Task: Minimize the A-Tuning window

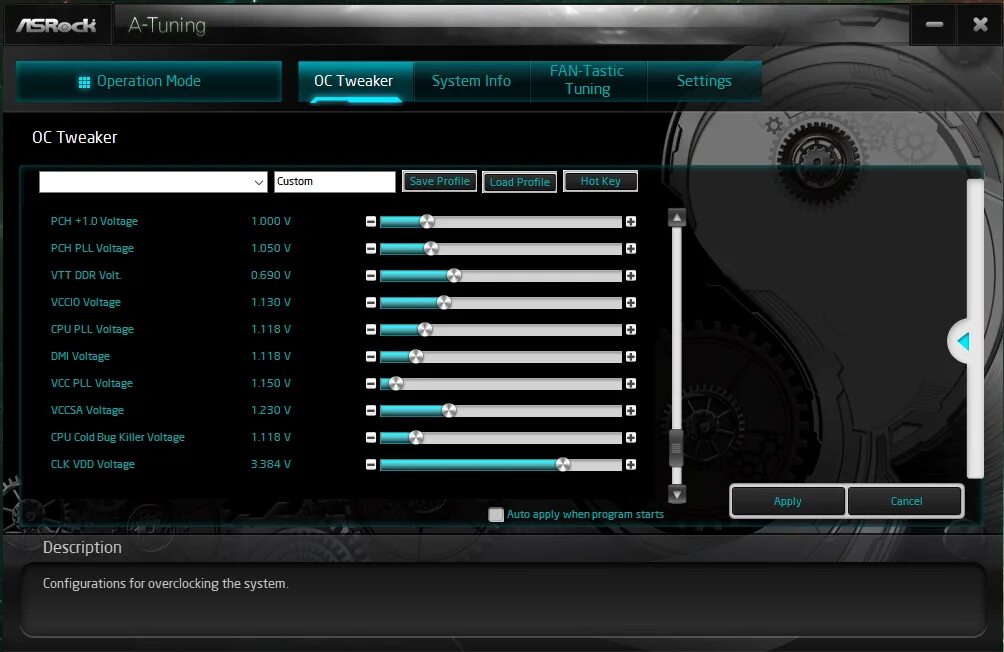Action: [934, 24]
